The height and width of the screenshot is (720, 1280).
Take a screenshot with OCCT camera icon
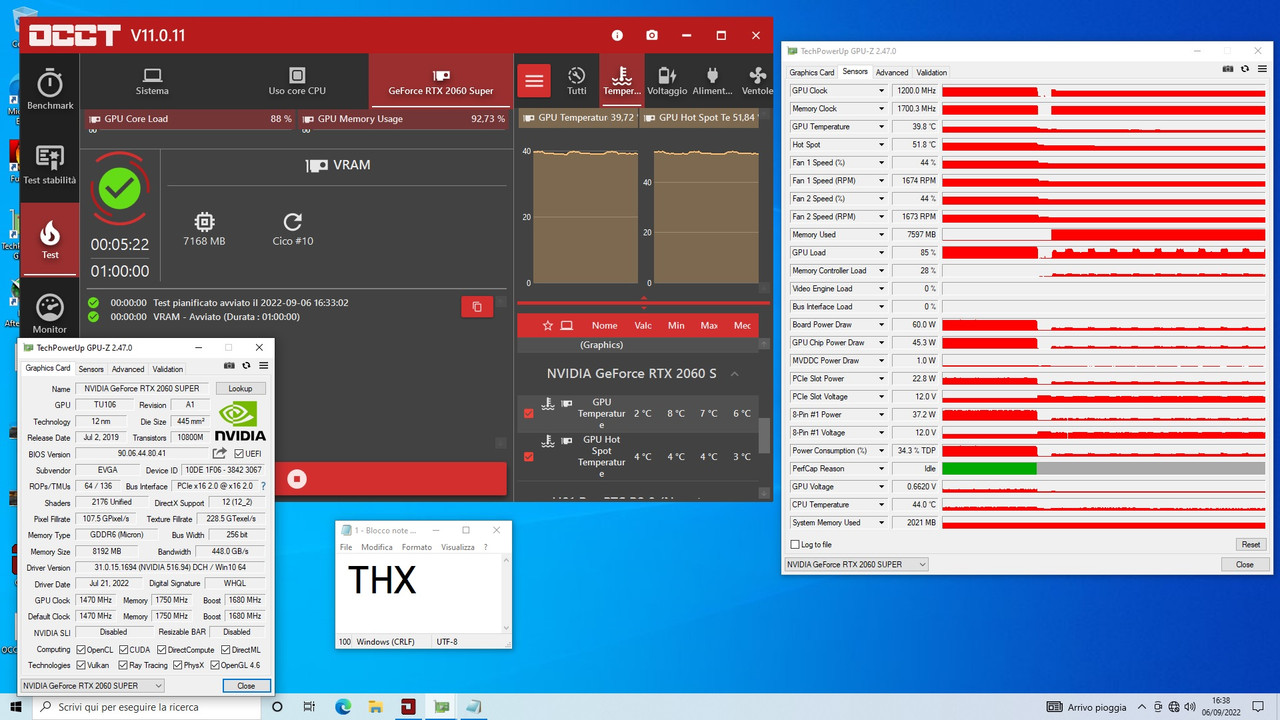[652, 35]
